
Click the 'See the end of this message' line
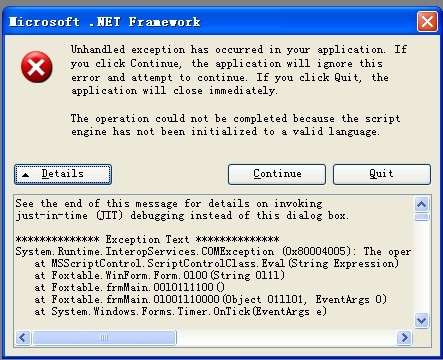tap(169, 203)
